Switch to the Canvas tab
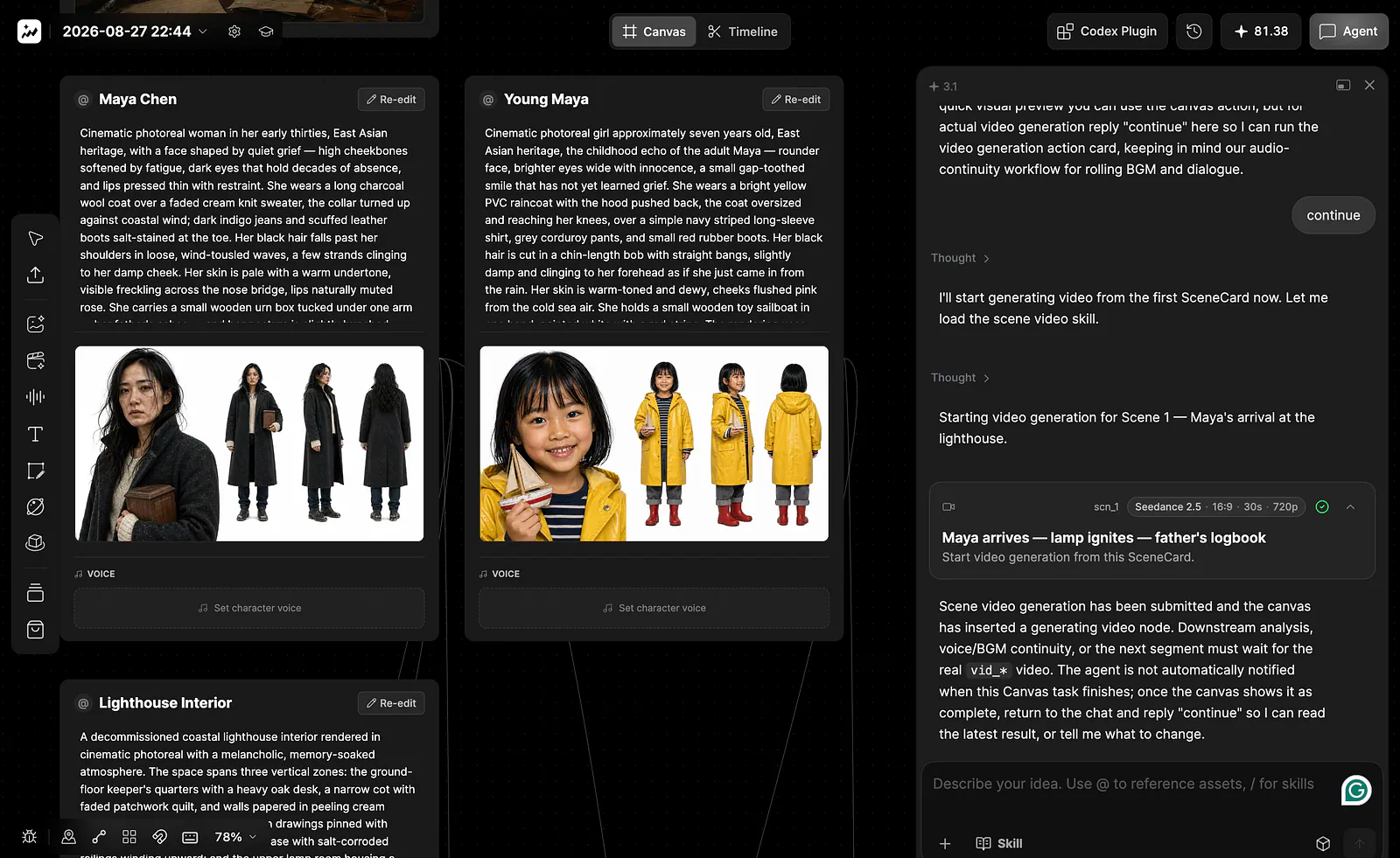1400x858 pixels. click(x=654, y=31)
